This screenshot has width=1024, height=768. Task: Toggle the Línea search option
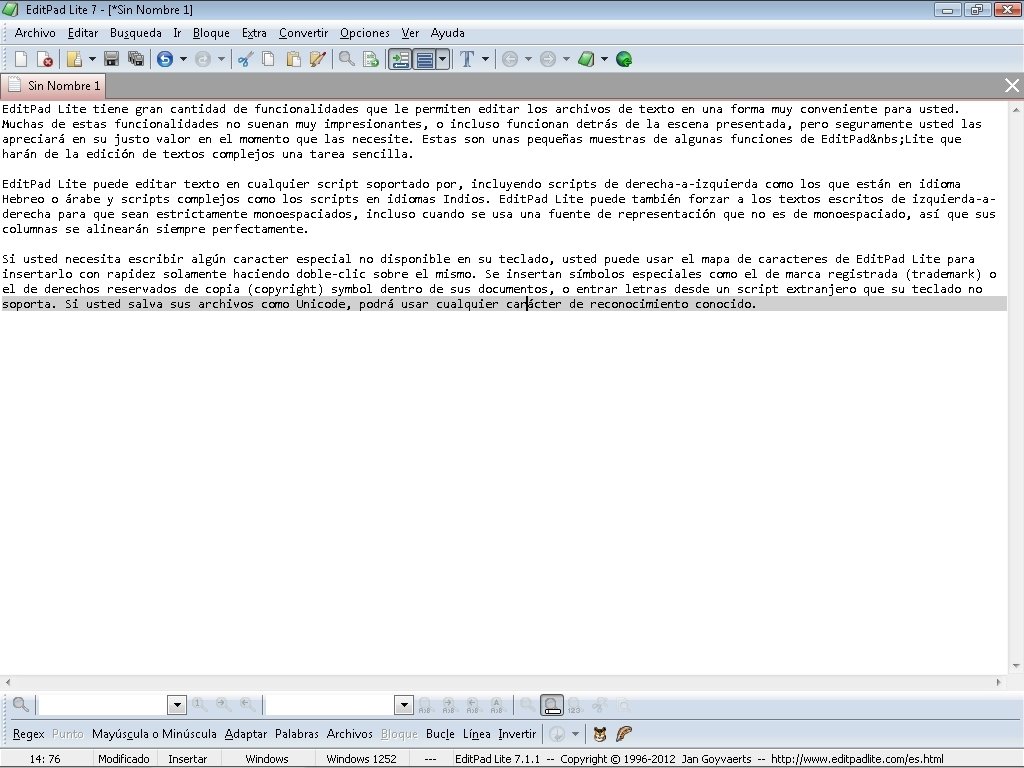coord(477,734)
